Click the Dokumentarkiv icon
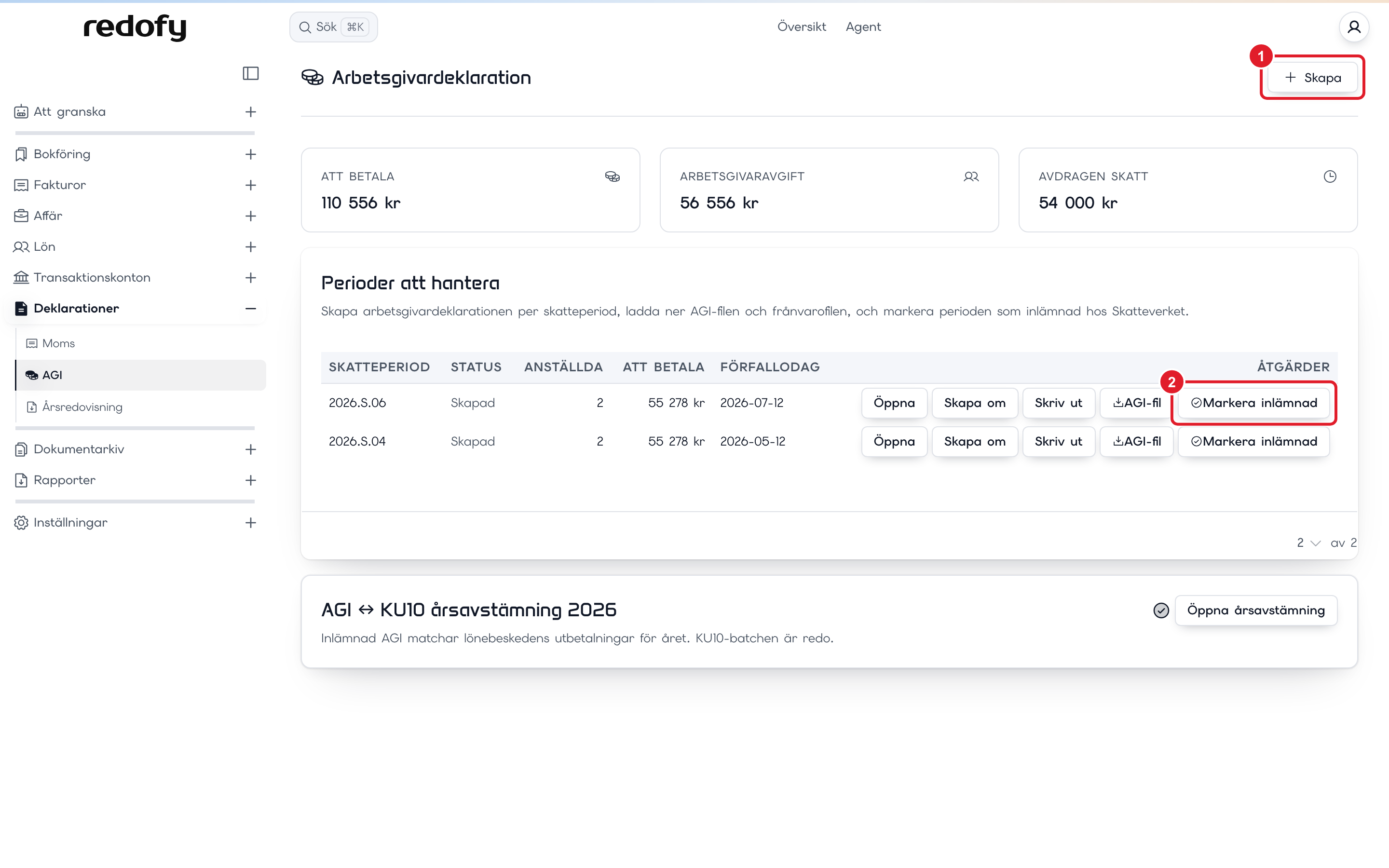 coord(21,449)
